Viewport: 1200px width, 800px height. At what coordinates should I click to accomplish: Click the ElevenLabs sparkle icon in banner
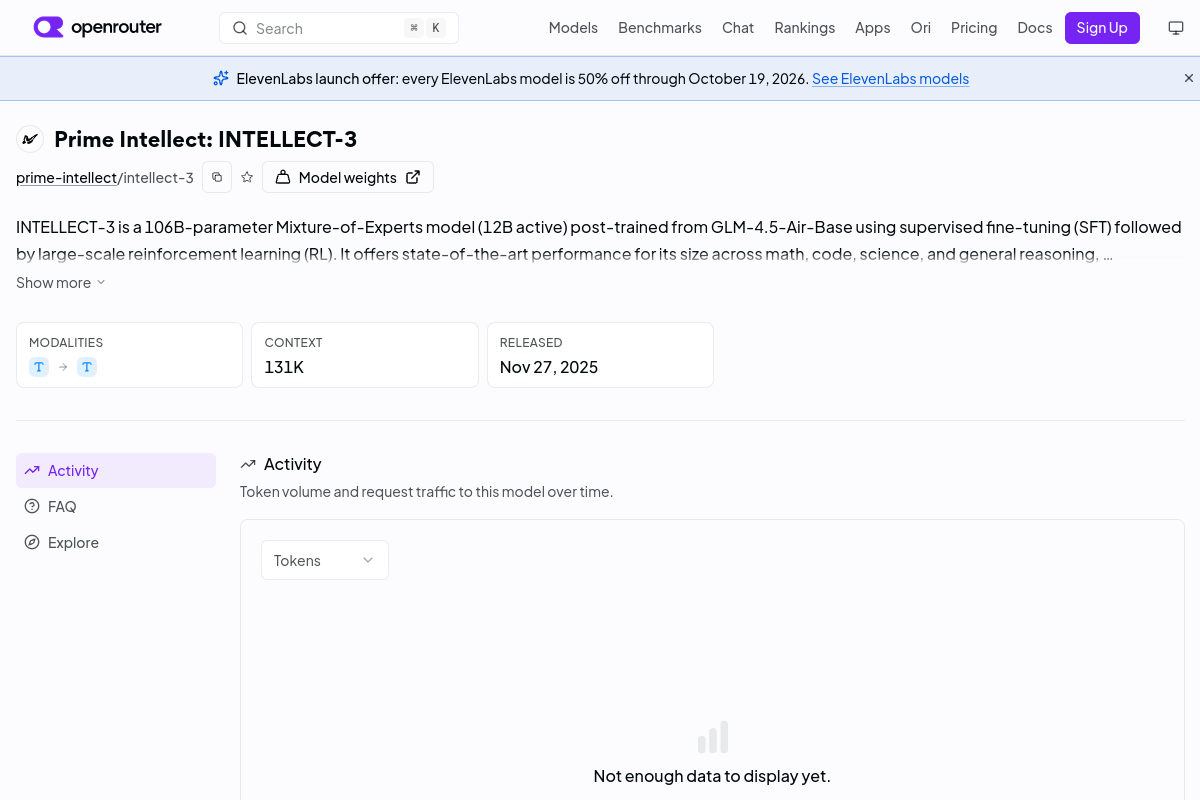[221, 78]
